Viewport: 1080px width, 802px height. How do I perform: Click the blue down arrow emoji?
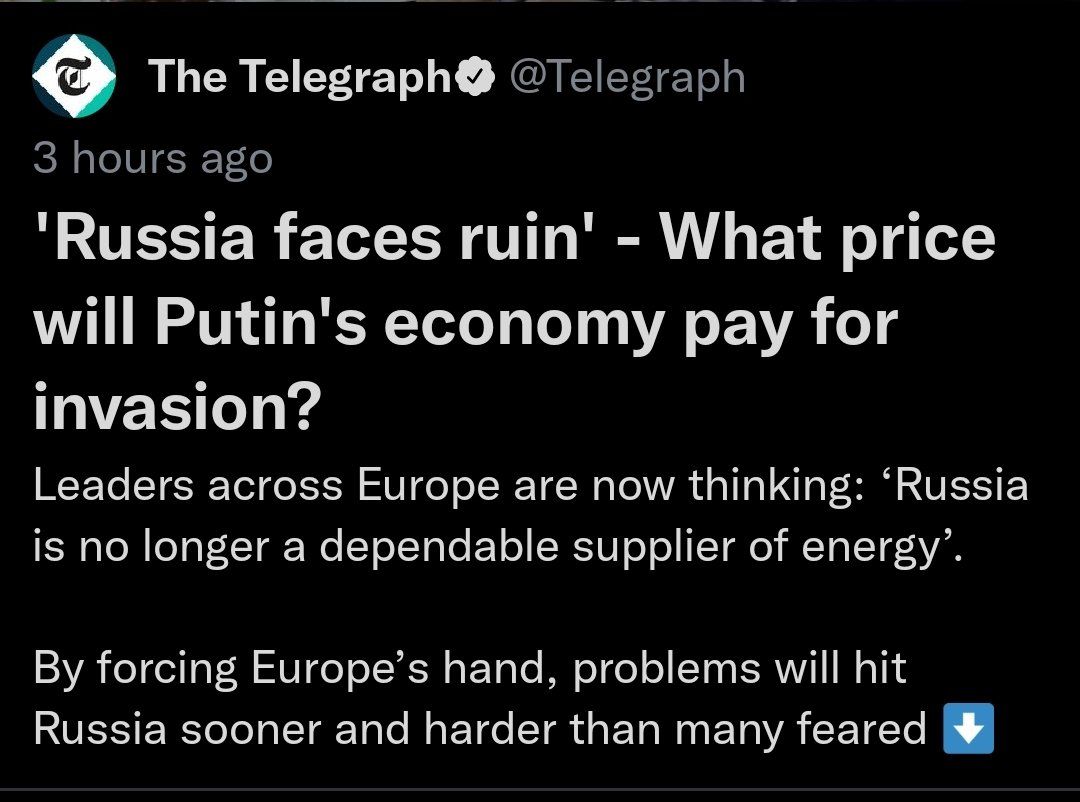pyautogui.click(x=968, y=728)
